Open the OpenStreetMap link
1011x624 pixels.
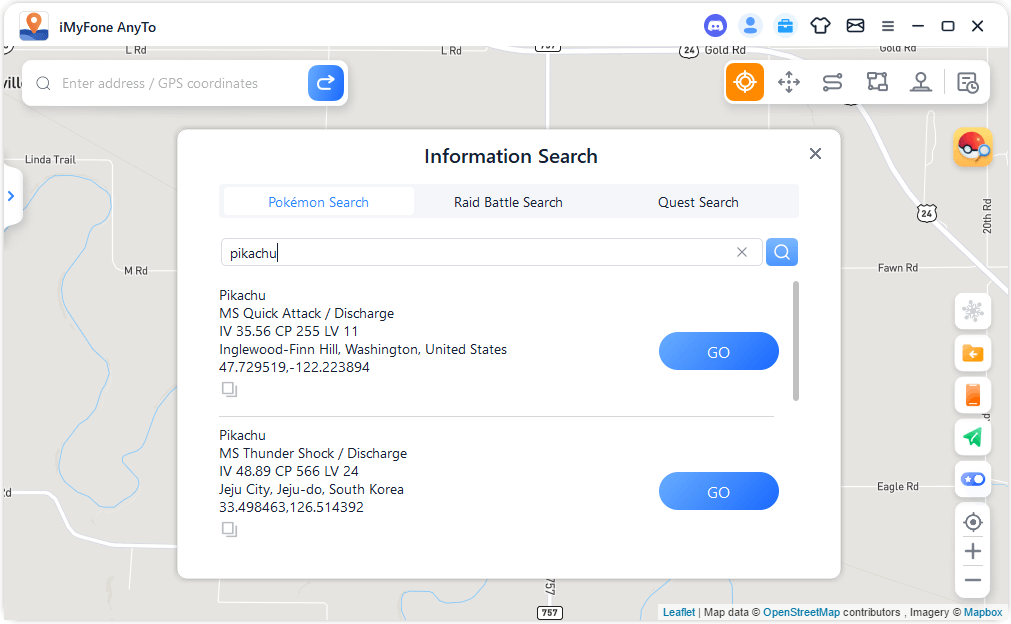tap(801, 612)
